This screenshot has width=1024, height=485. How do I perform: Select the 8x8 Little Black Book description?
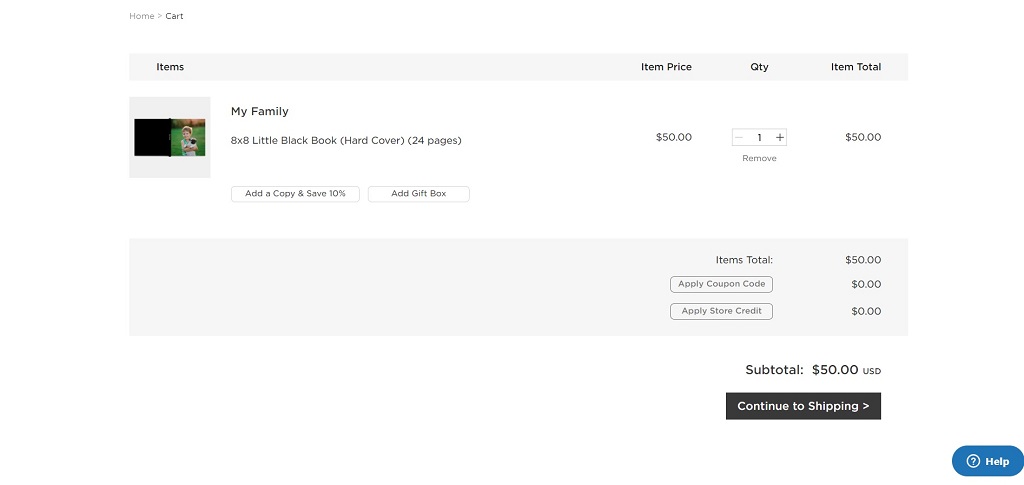(346, 140)
